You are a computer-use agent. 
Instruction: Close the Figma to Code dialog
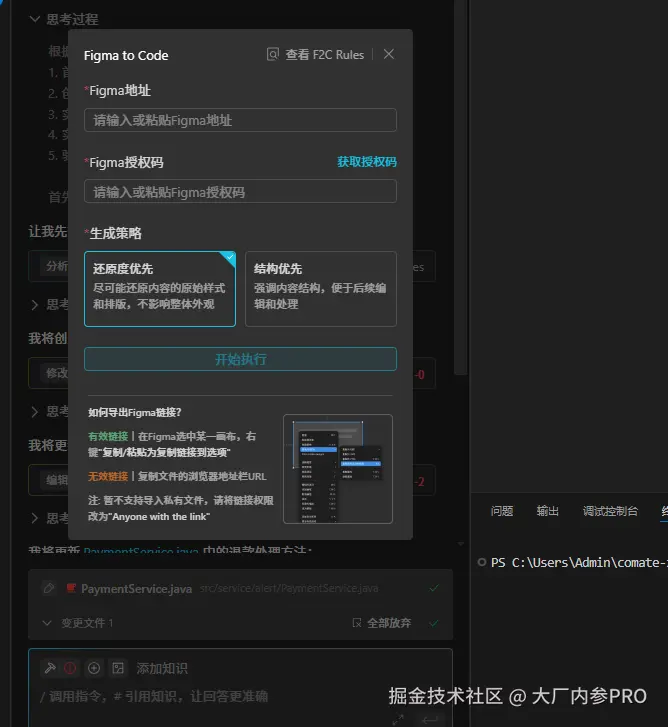click(x=388, y=54)
